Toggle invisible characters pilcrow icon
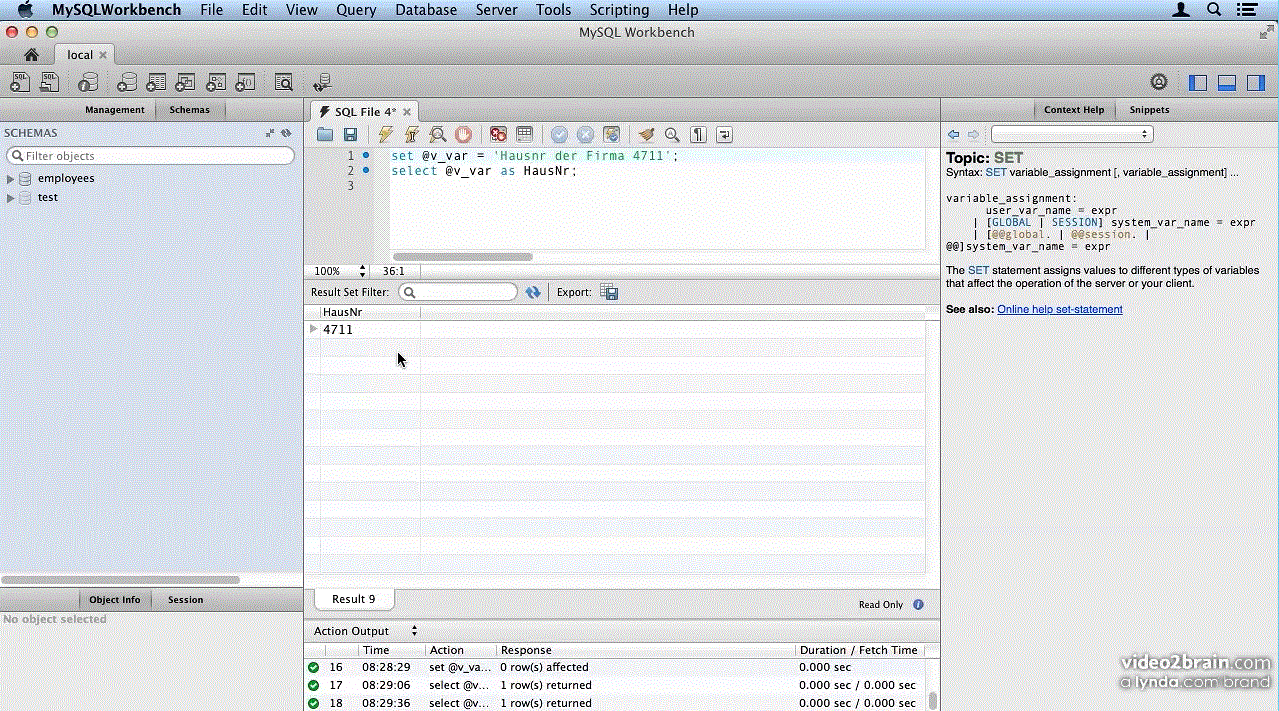1279x711 pixels. coord(699,135)
